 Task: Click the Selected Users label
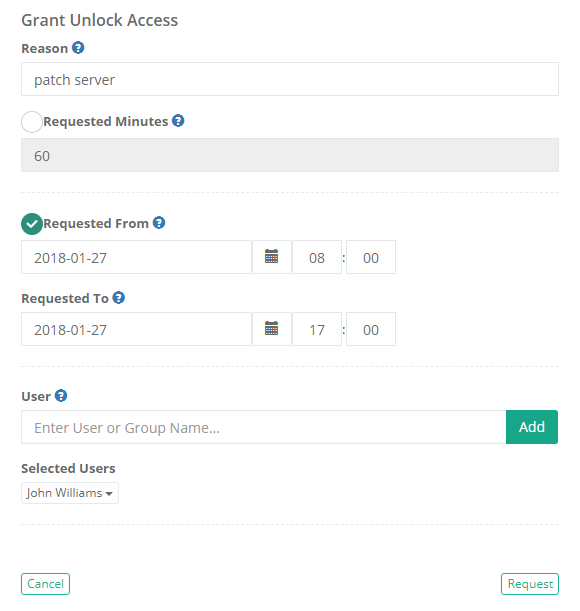click(x=68, y=468)
